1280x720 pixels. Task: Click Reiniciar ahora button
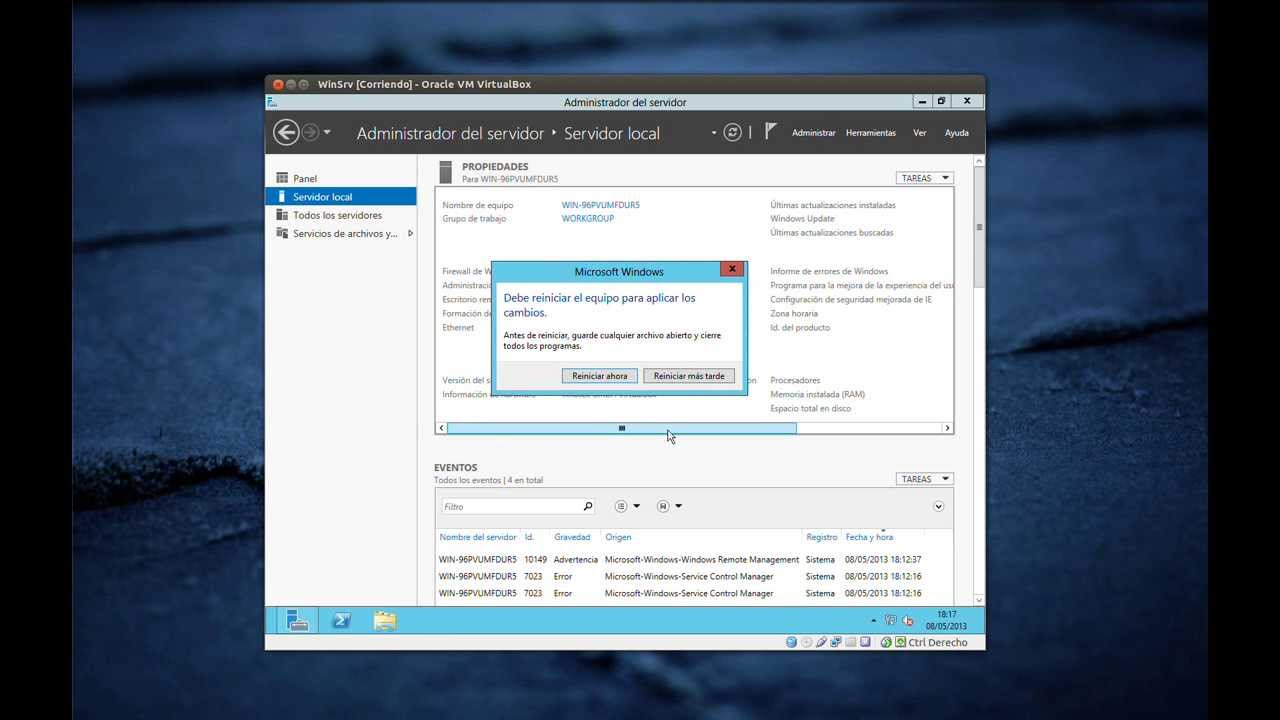click(600, 376)
